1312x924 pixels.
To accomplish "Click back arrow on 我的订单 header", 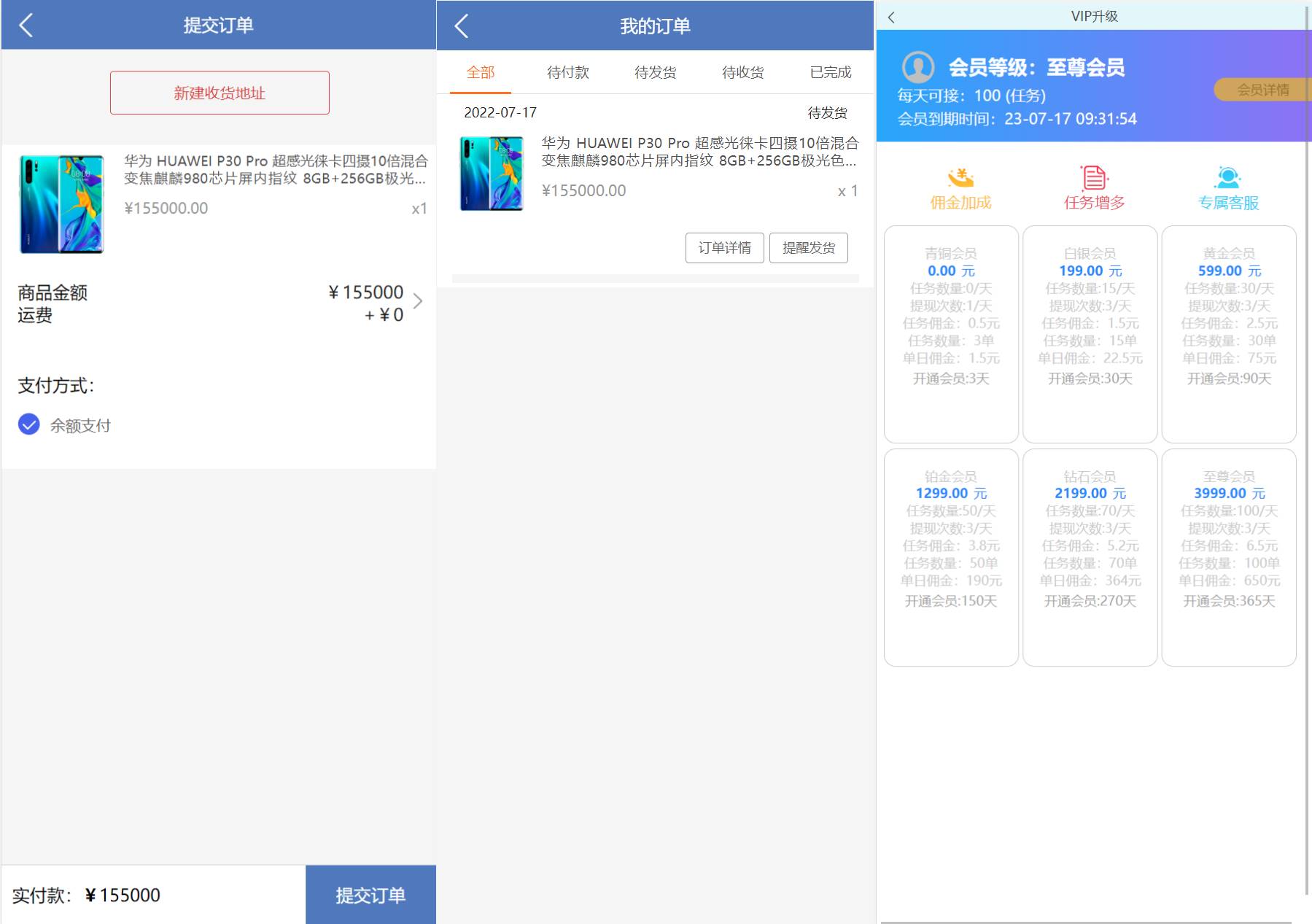I will (x=461, y=26).
